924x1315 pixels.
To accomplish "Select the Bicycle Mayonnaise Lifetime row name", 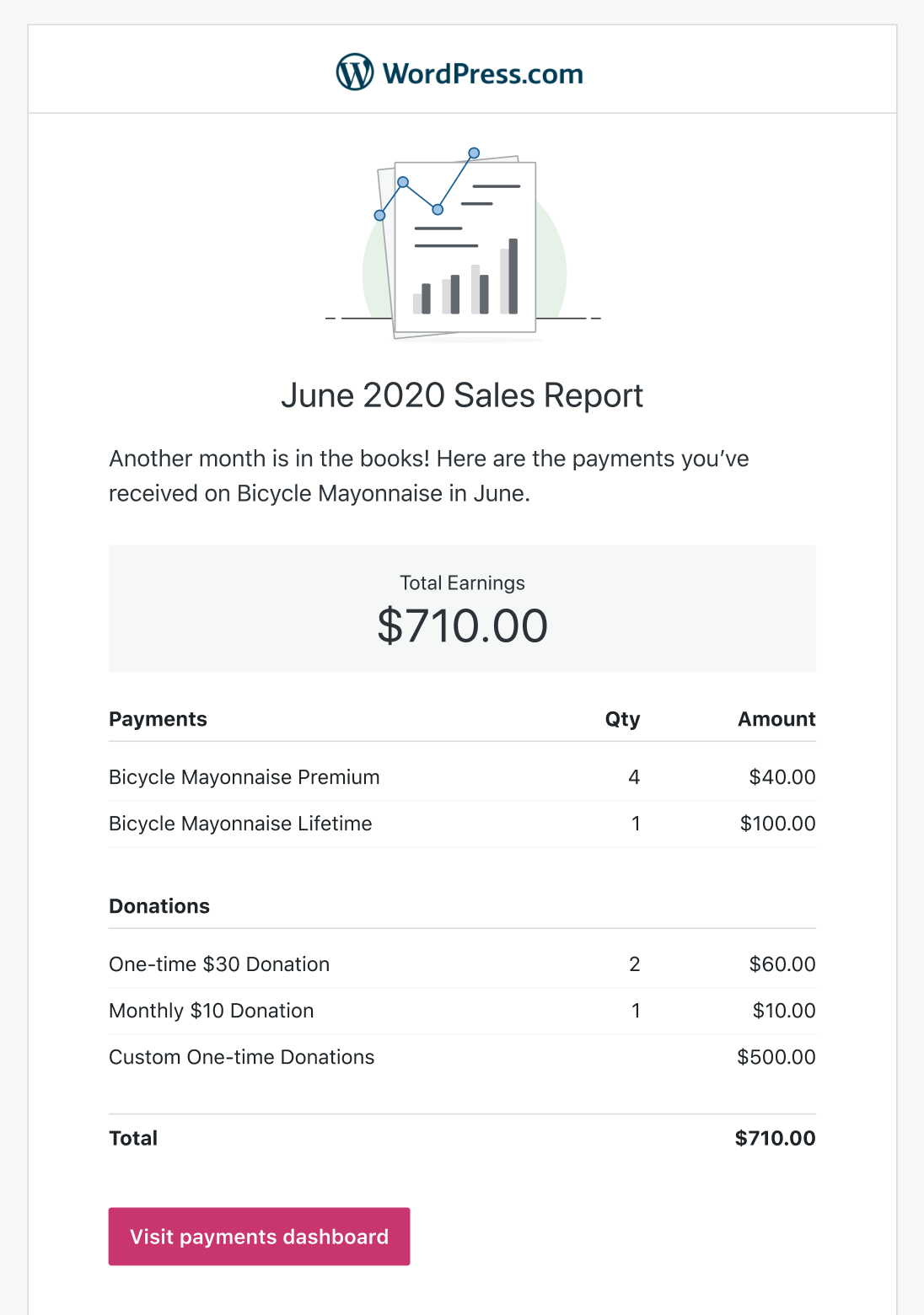I will tap(240, 824).
